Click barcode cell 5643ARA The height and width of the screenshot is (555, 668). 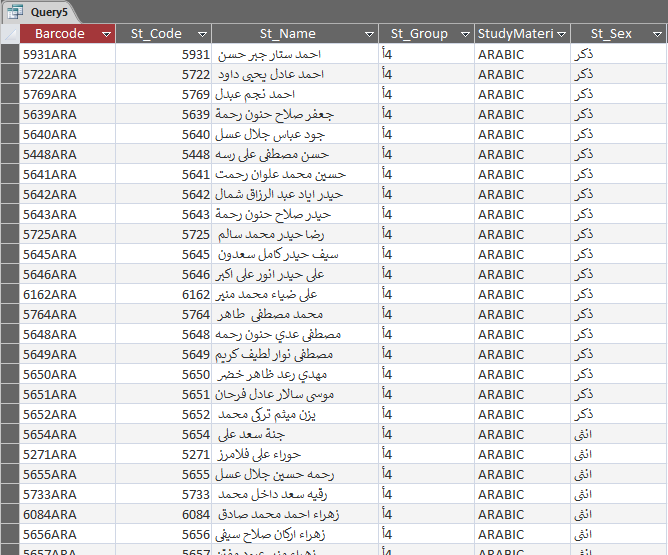[67, 215]
